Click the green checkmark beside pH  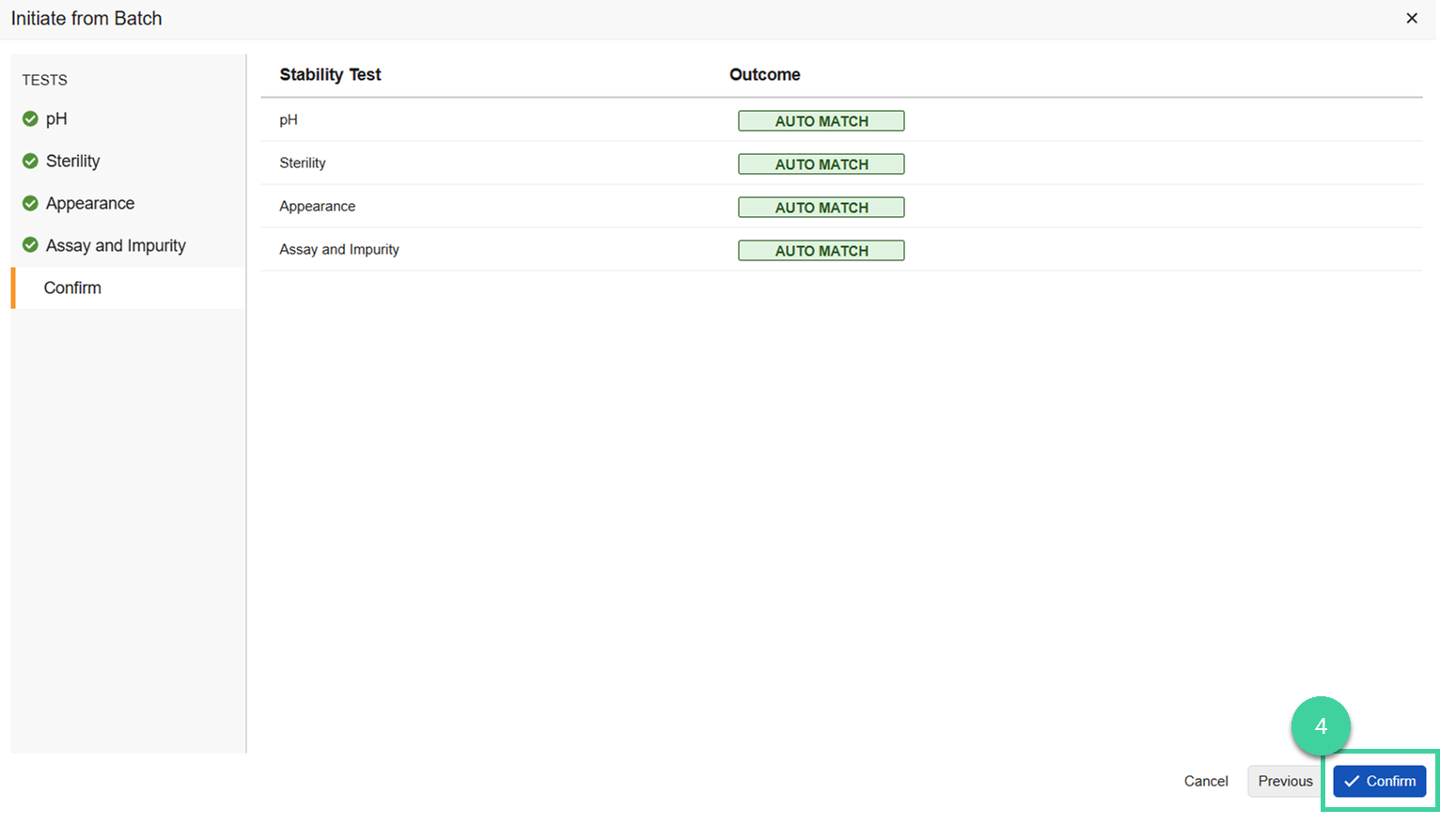click(x=29, y=118)
